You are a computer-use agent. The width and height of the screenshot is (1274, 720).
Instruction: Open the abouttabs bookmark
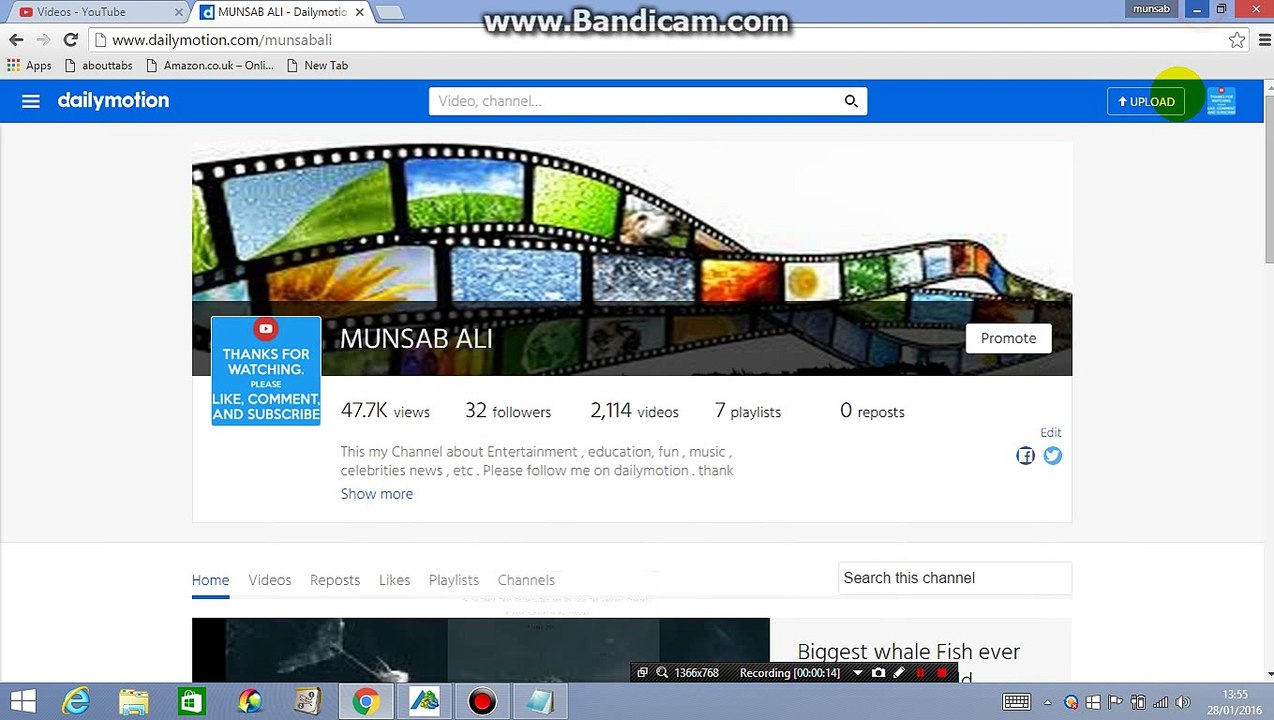[98, 65]
